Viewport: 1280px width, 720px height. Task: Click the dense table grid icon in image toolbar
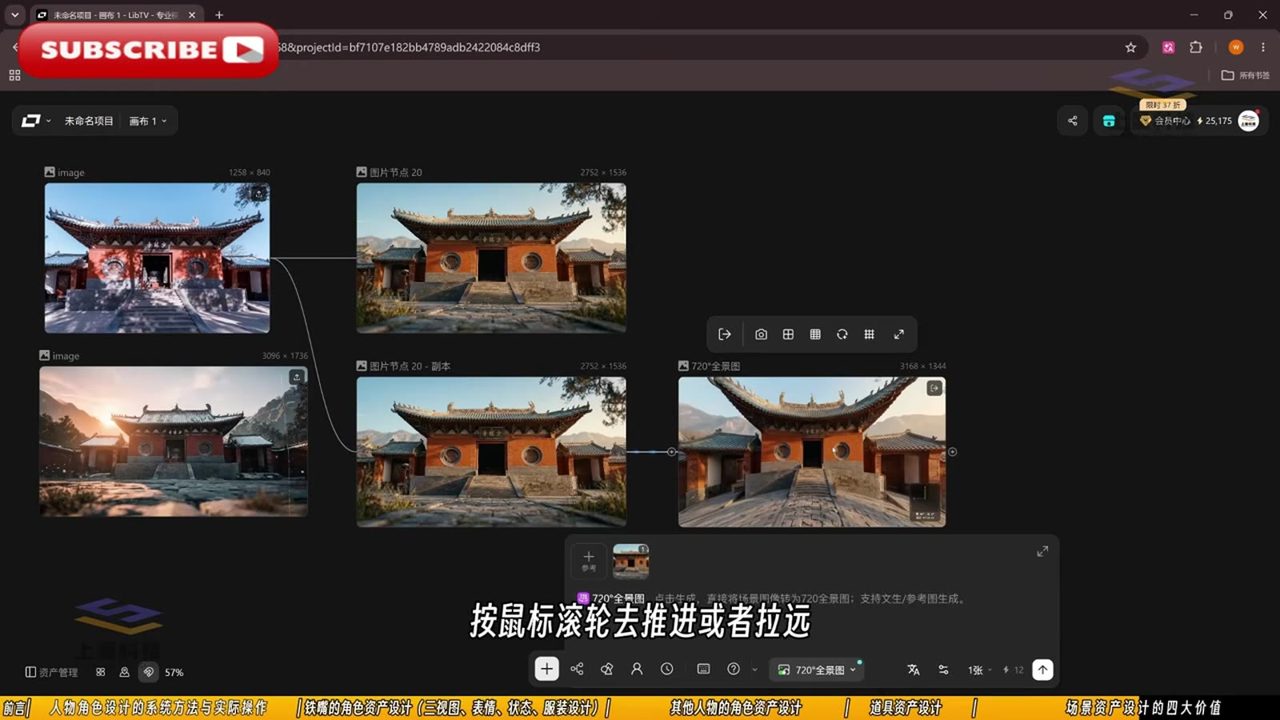point(815,334)
